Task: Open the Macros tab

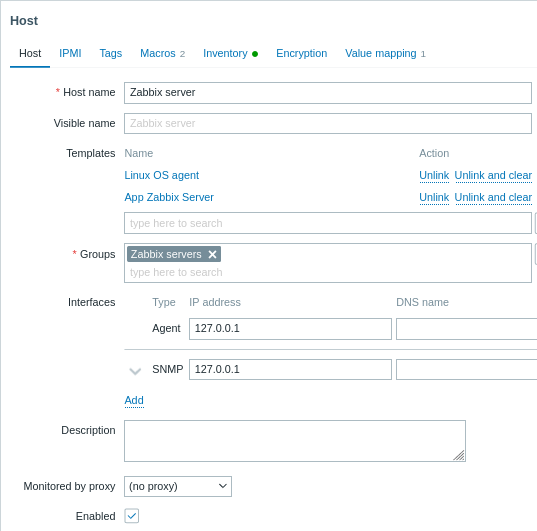Action: coord(162,53)
